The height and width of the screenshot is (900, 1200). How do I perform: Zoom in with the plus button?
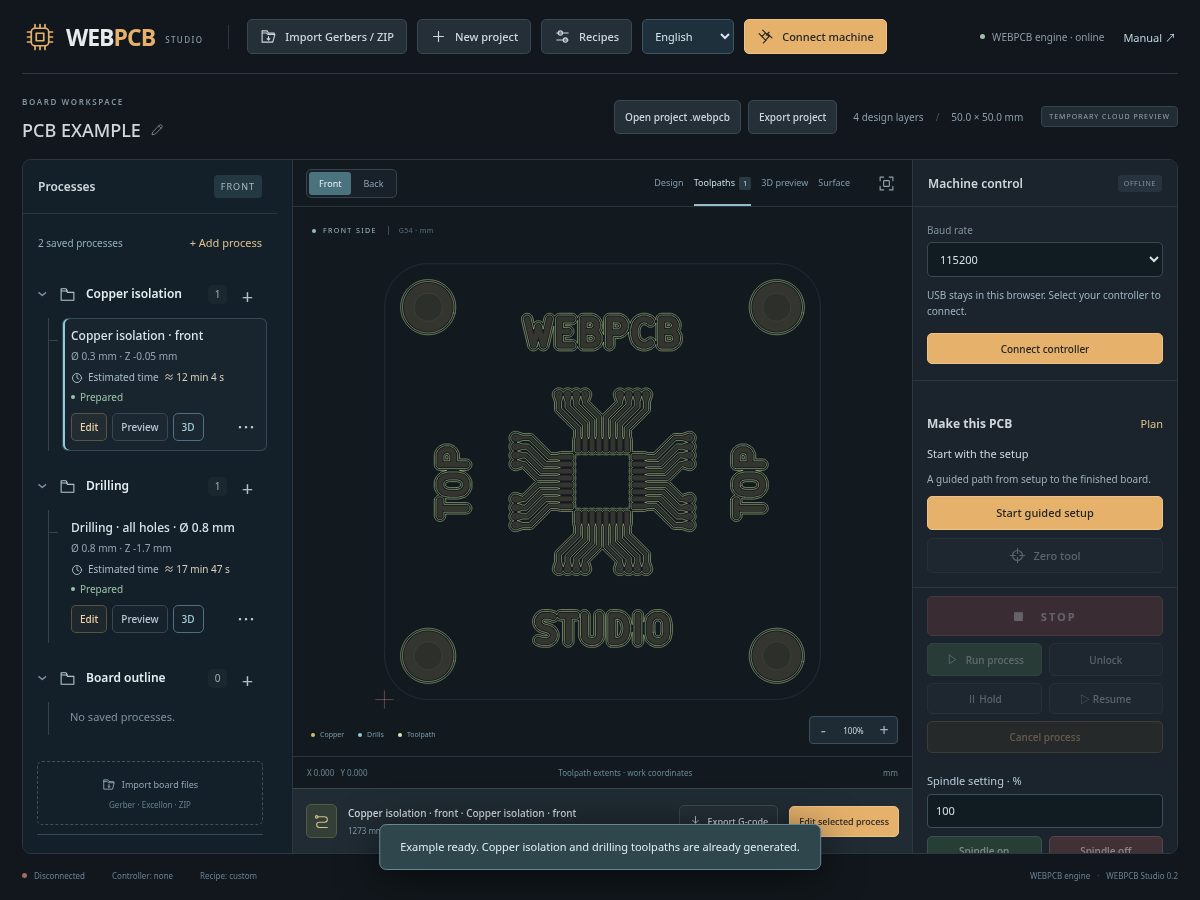(x=884, y=730)
